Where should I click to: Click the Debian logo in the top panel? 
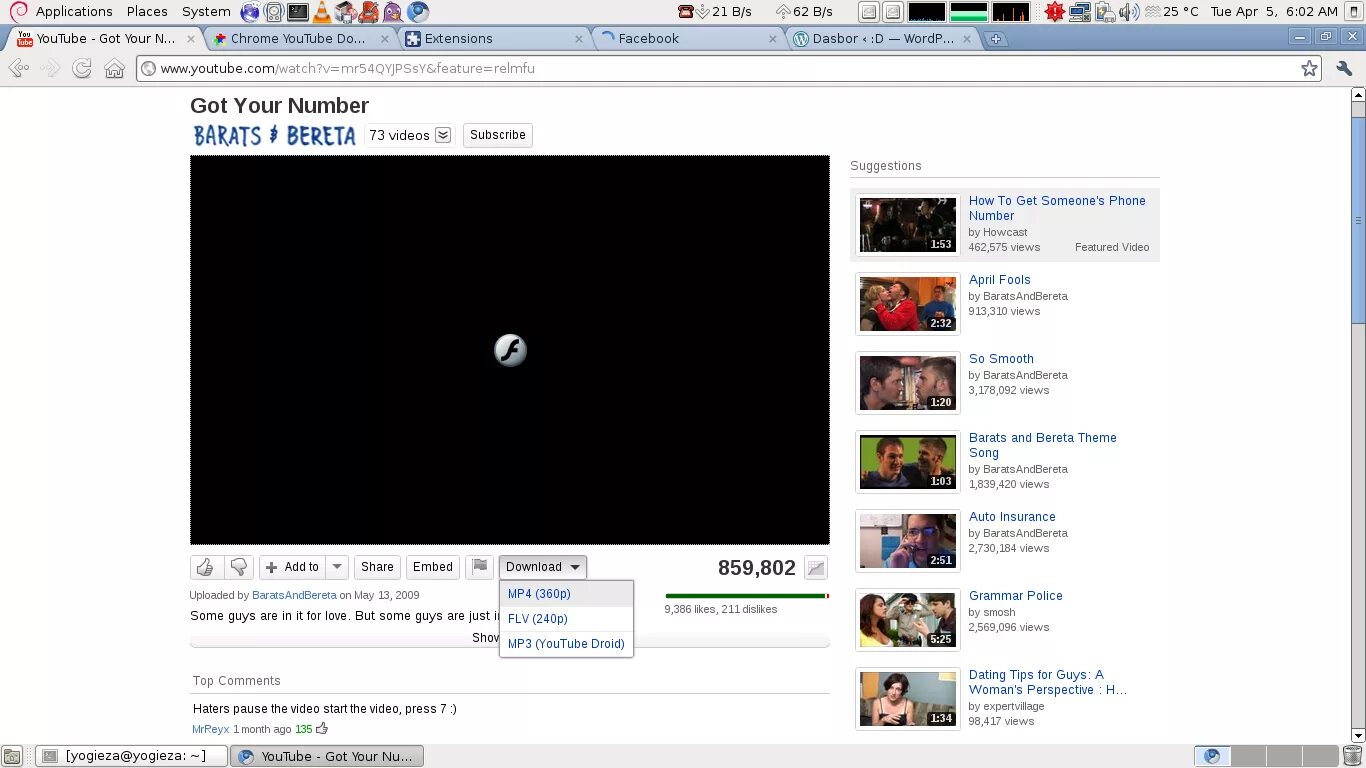pyautogui.click(x=18, y=12)
